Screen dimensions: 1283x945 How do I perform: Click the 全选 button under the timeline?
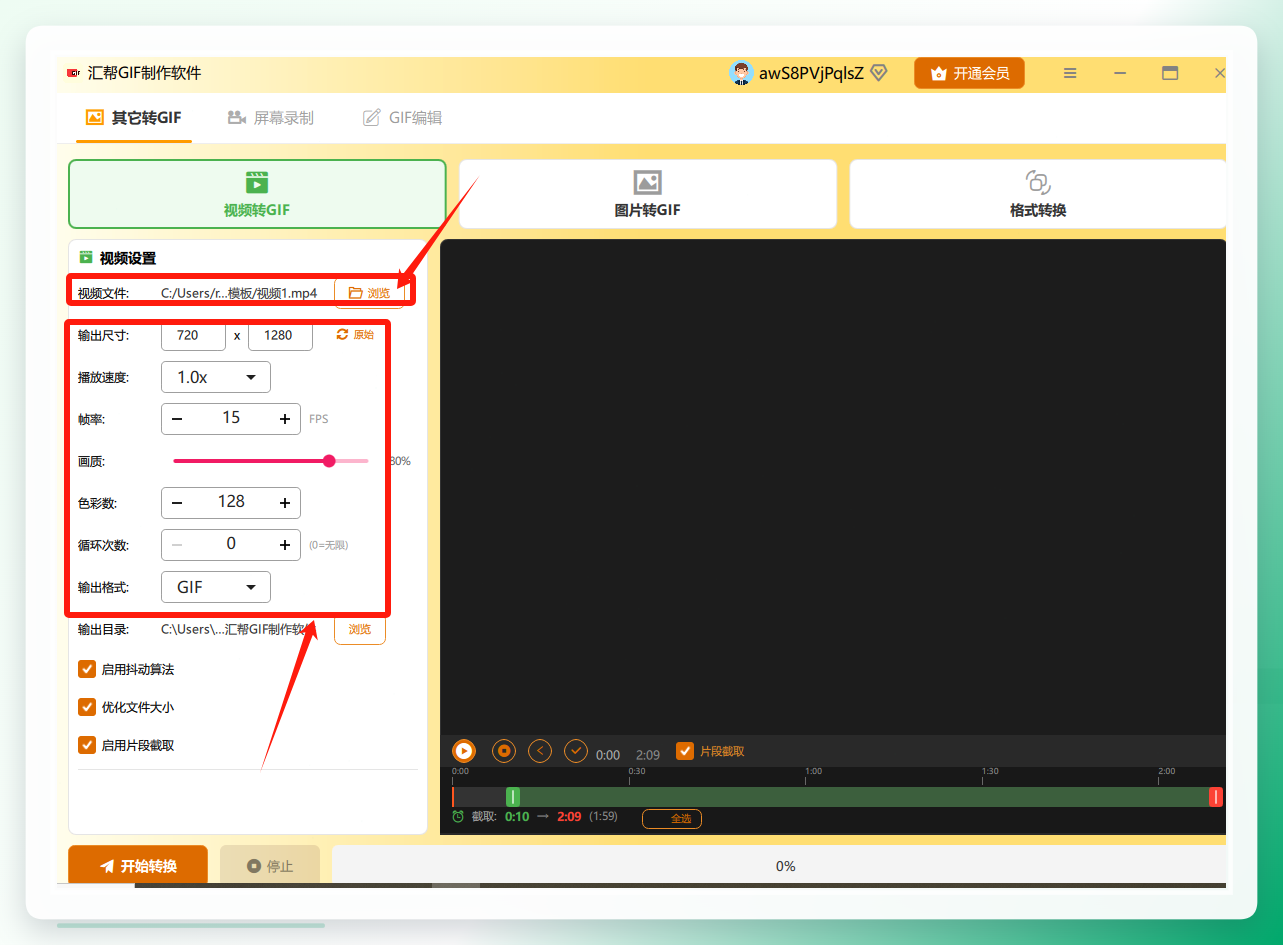pyautogui.click(x=672, y=818)
